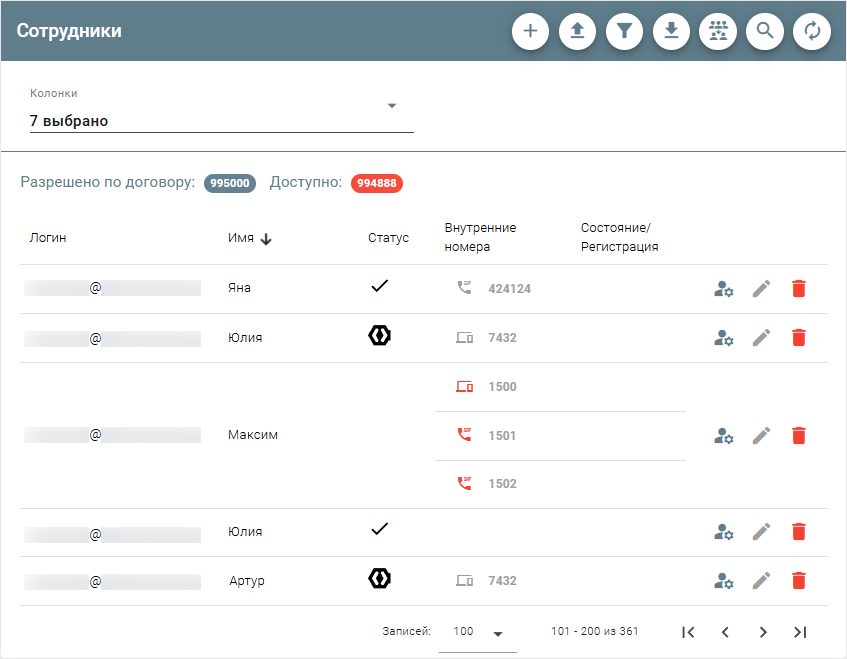This screenshot has width=847, height=659.
Task: Go to the next page
Action: click(x=763, y=632)
